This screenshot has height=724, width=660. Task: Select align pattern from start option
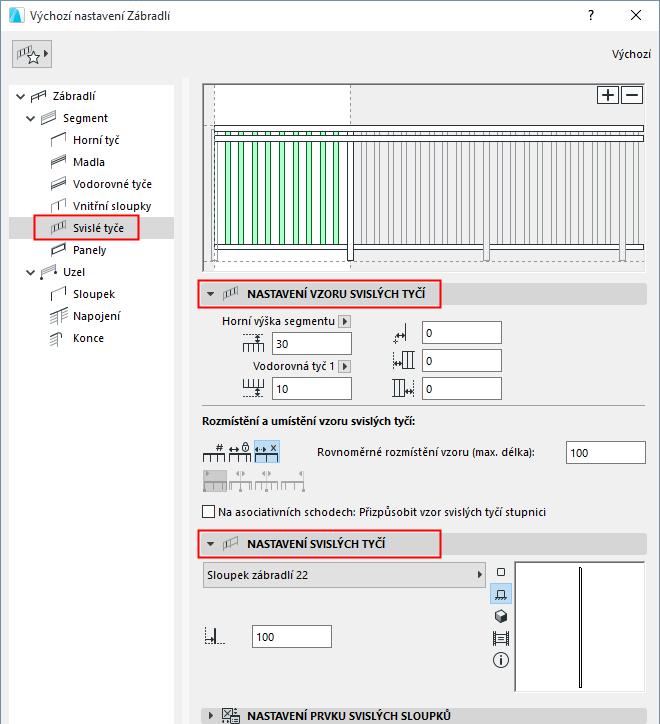[215, 481]
